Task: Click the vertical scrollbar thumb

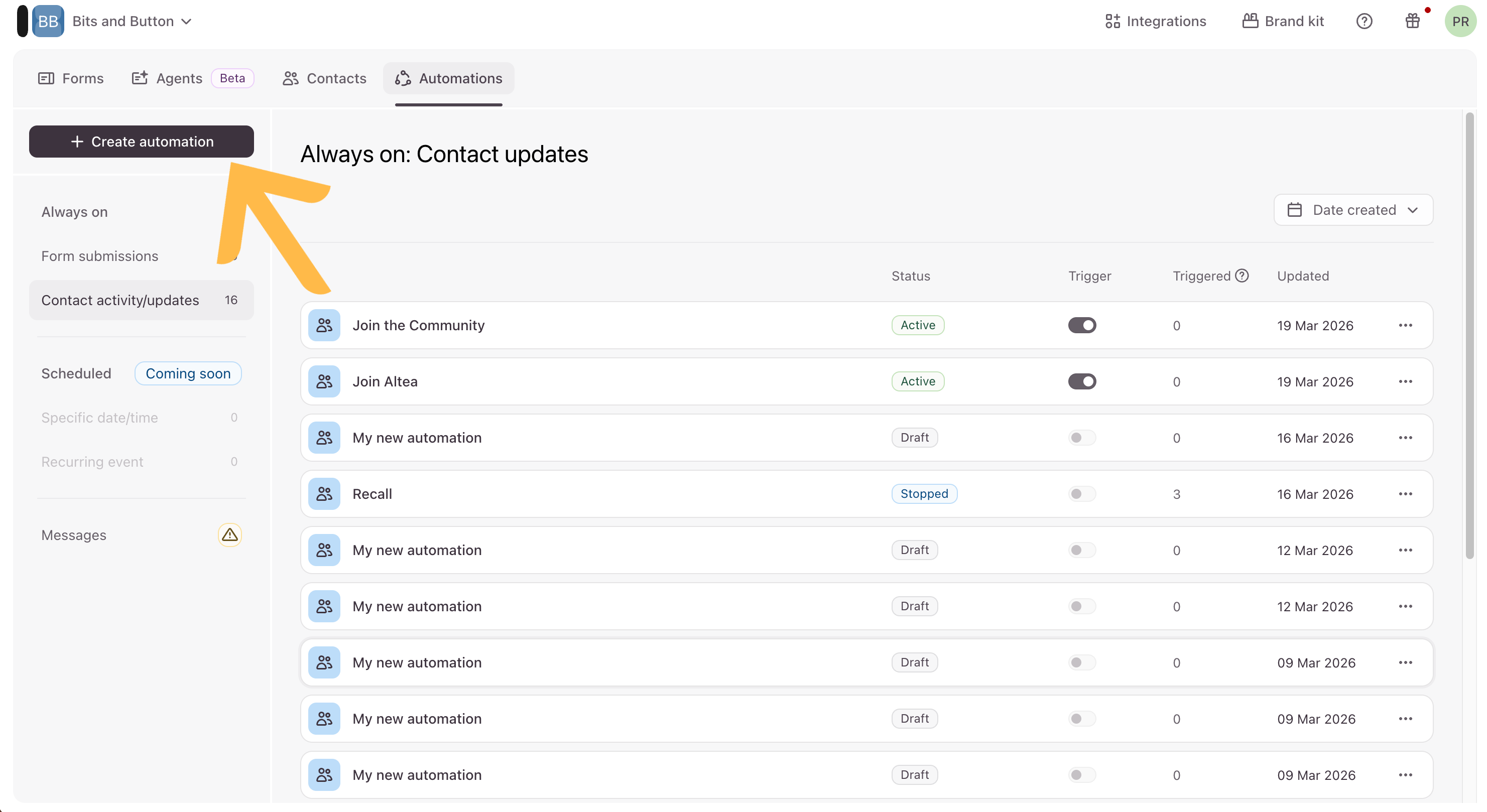Action: coord(1469,335)
